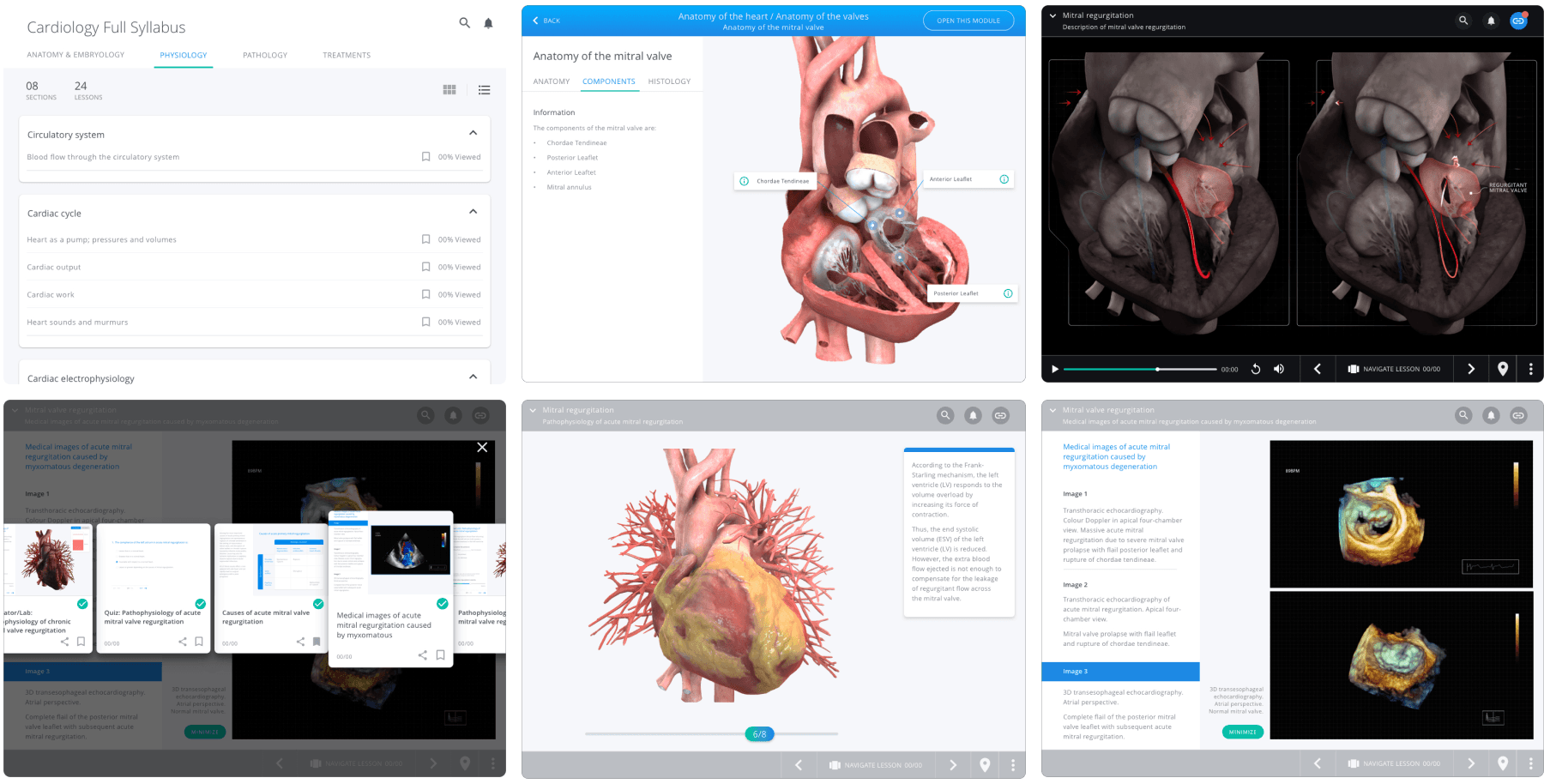1544x784 pixels.
Task: Switch syllabus to grid view
Action: 449,89
